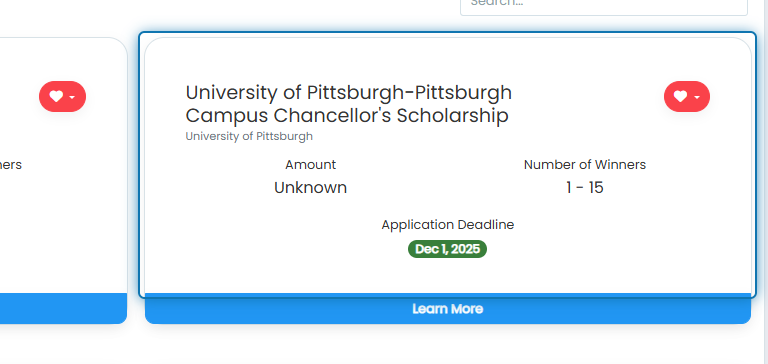Click the Unknown amount value
The width and height of the screenshot is (768, 364).
coord(311,188)
